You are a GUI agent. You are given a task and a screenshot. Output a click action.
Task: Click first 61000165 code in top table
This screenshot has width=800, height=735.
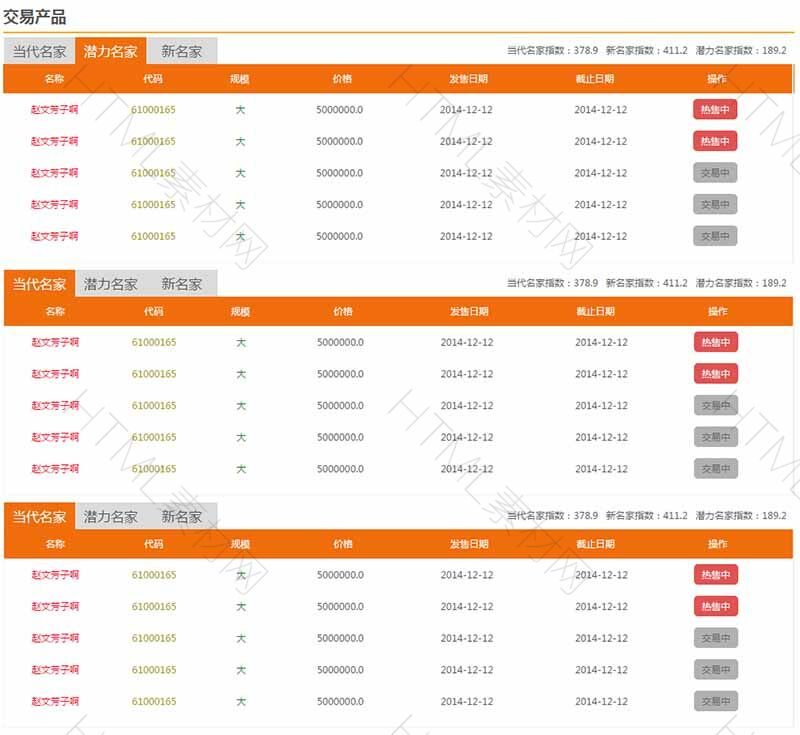point(153,110)
